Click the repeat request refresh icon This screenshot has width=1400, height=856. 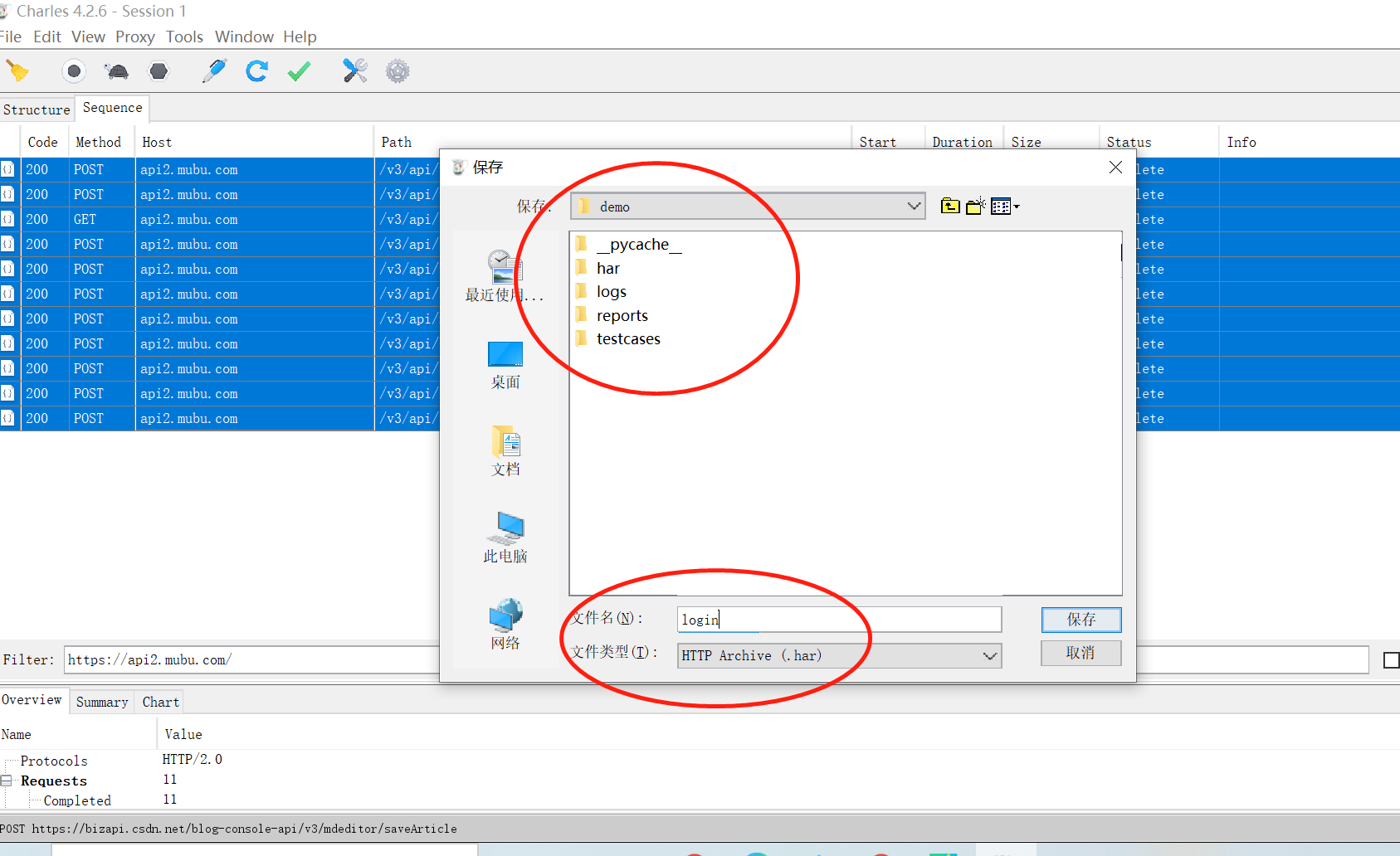(256, 71)
